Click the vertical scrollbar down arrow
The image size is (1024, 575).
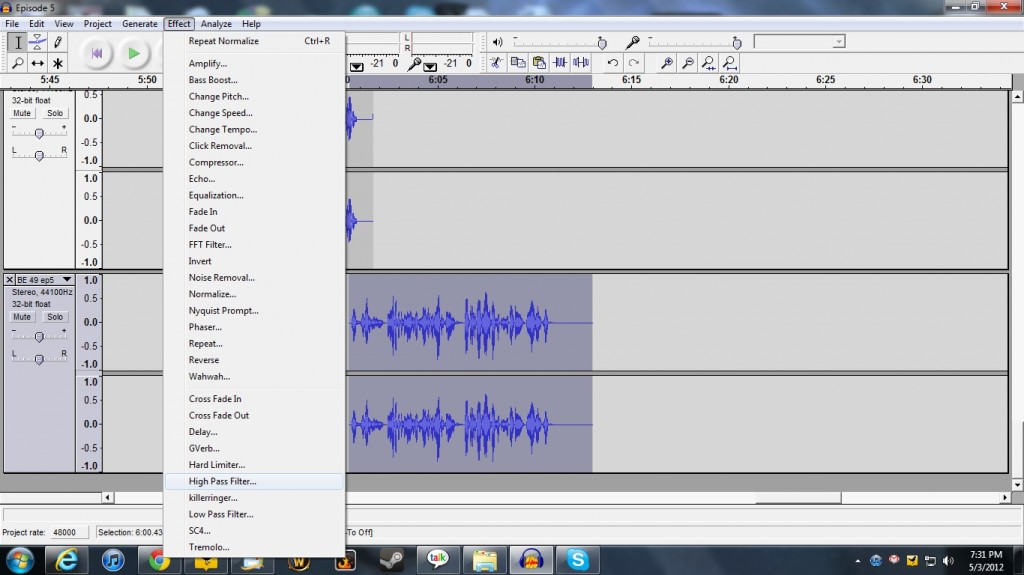click(x=1017, y=485)
